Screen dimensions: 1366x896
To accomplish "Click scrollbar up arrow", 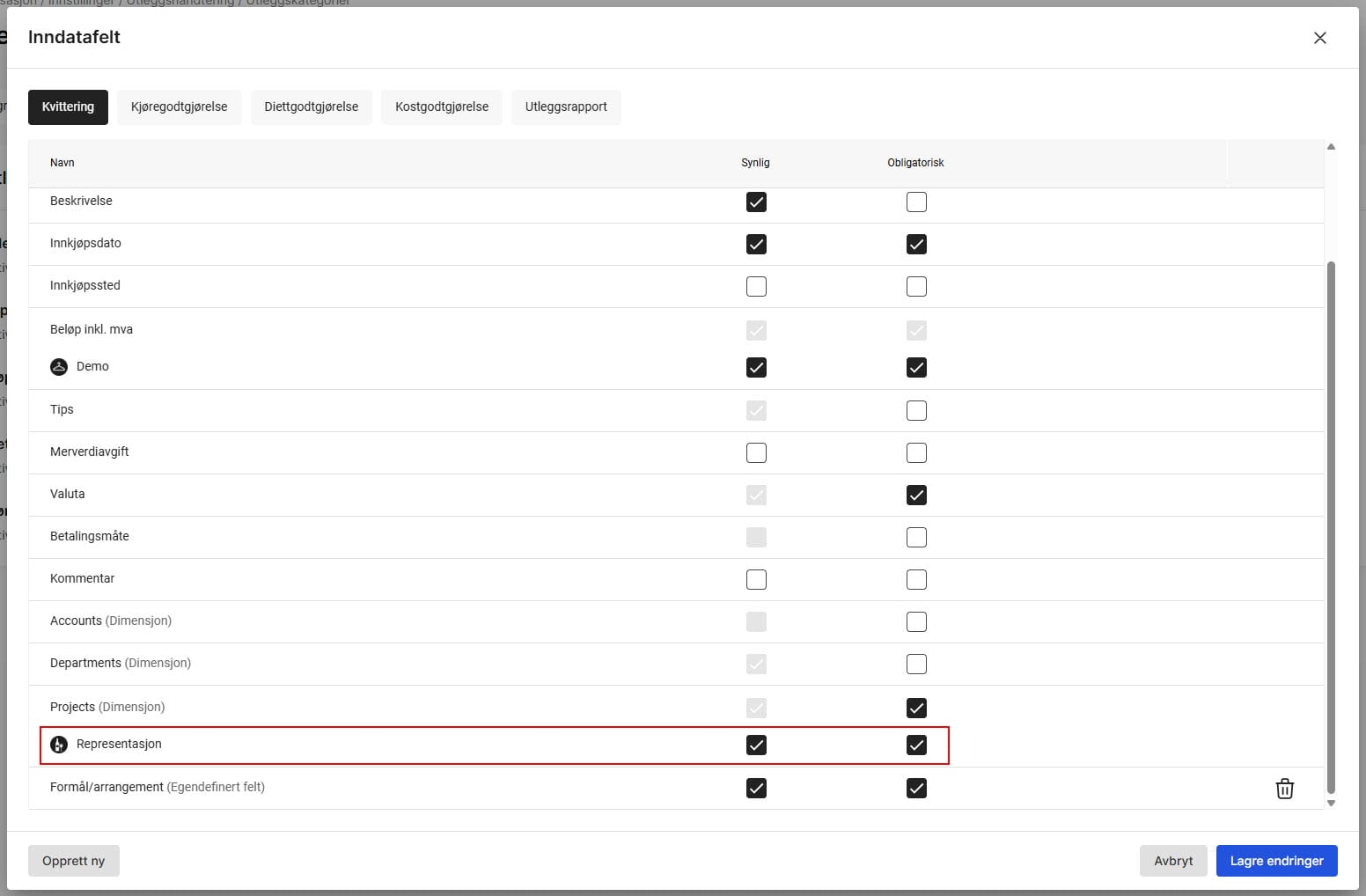I will 1331,147.
